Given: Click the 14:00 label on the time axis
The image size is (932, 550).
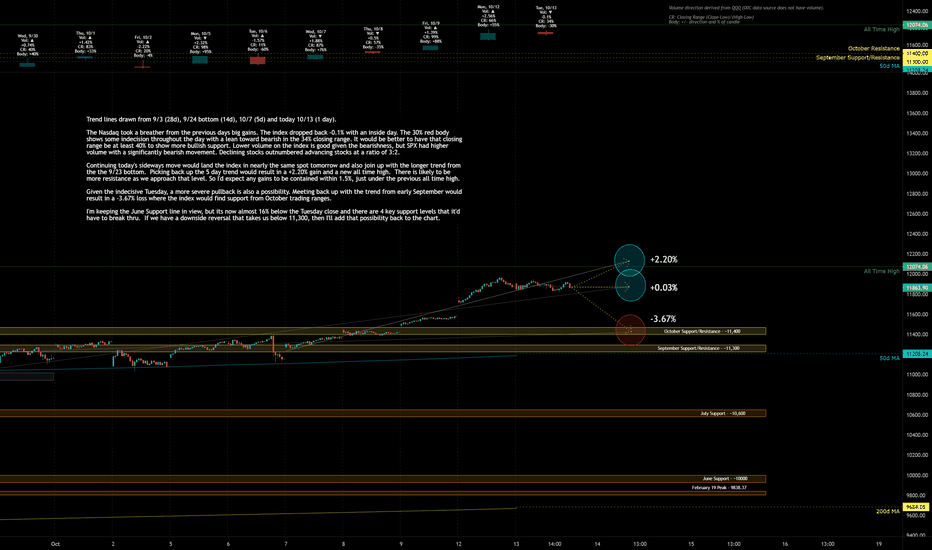Looking at the screenshot, I should (x=555, y=544).
